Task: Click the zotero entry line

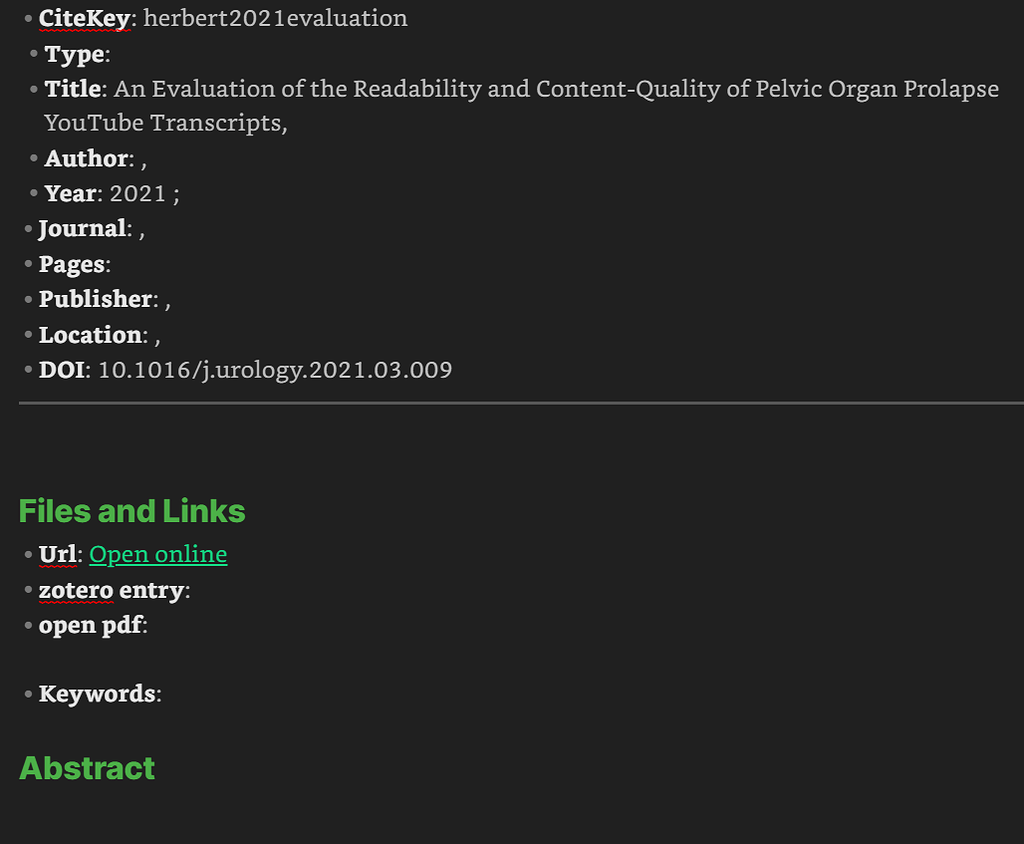Action: (114, 591)
